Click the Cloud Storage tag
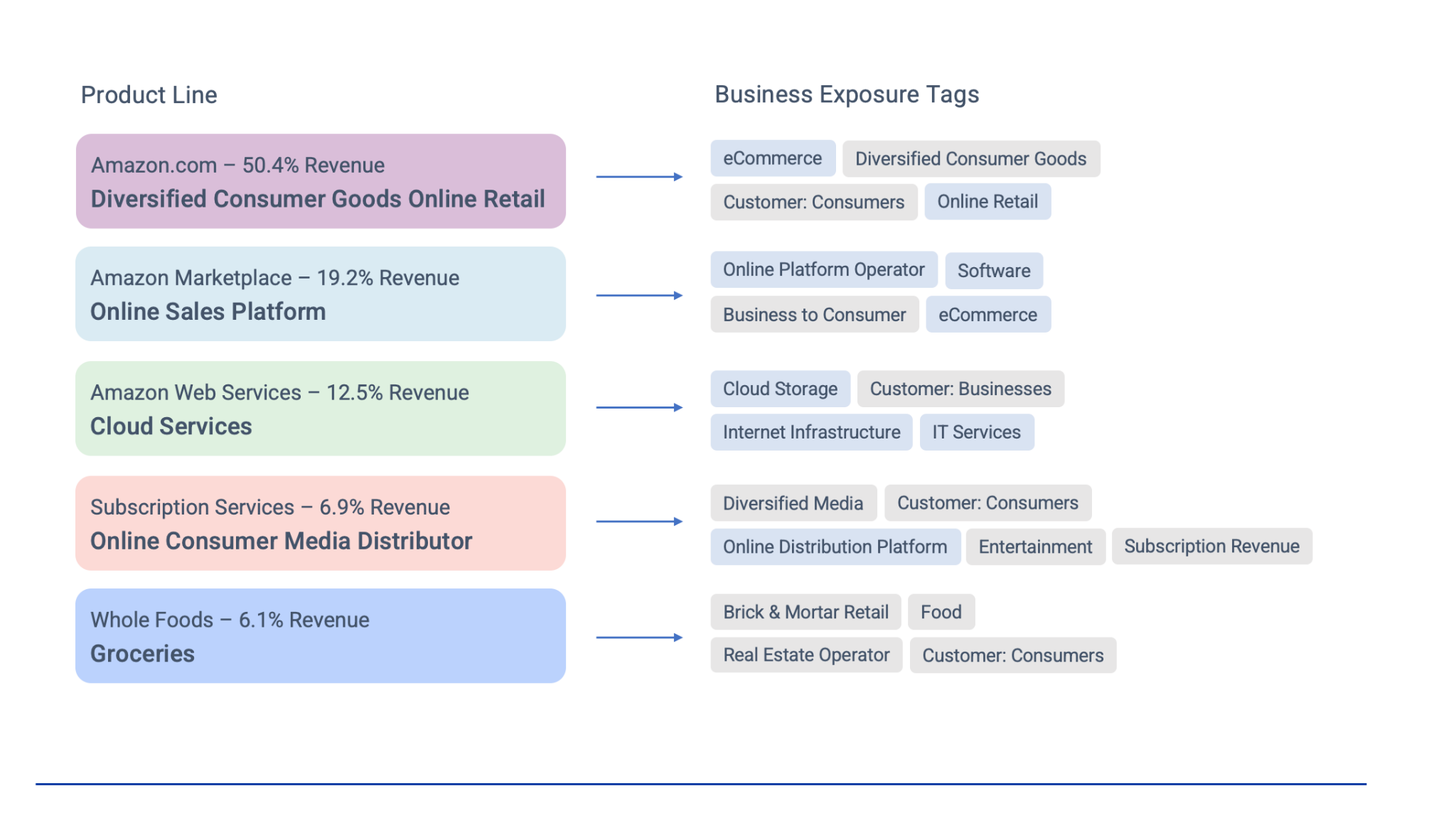This screenshot has height=818, width=1456. click(779, 388)
